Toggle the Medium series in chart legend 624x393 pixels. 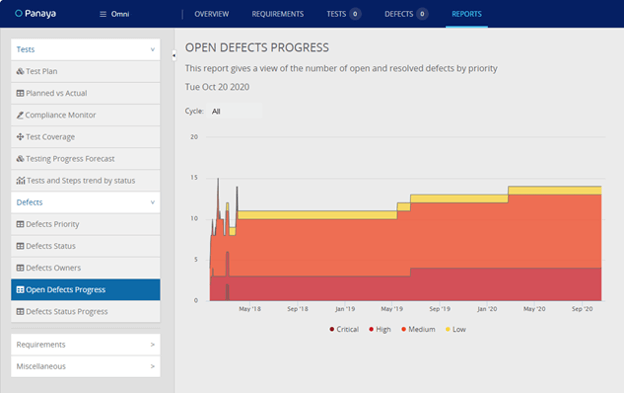(418, 329)
